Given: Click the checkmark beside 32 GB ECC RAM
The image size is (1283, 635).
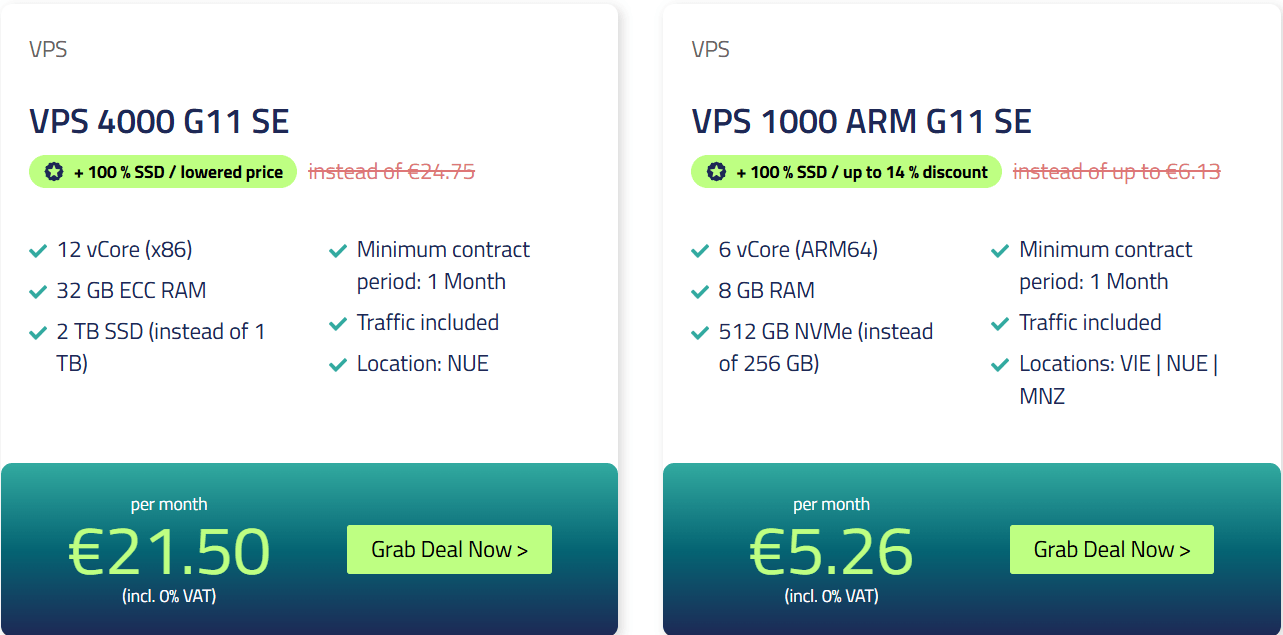Looking at the screenshot, I should pyautogui.click(x=38, y=292).
